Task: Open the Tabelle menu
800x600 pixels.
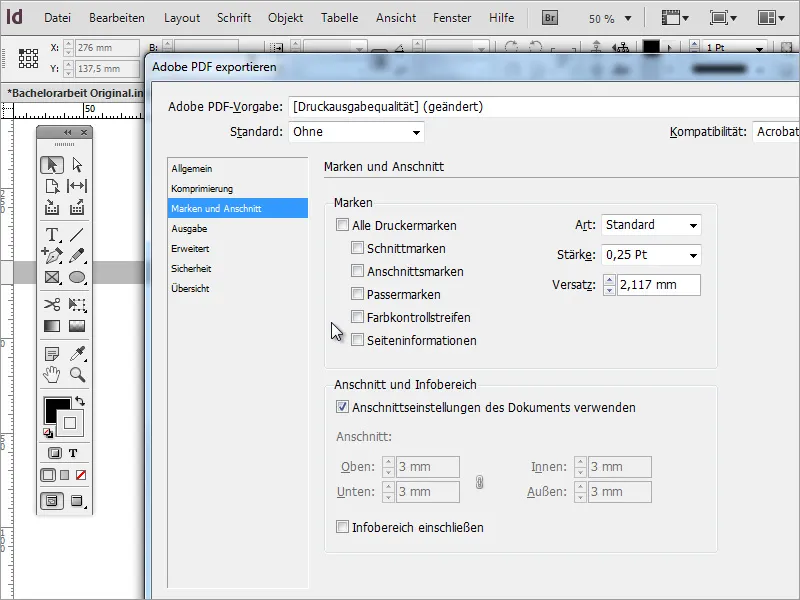Action: pos(339,18)
